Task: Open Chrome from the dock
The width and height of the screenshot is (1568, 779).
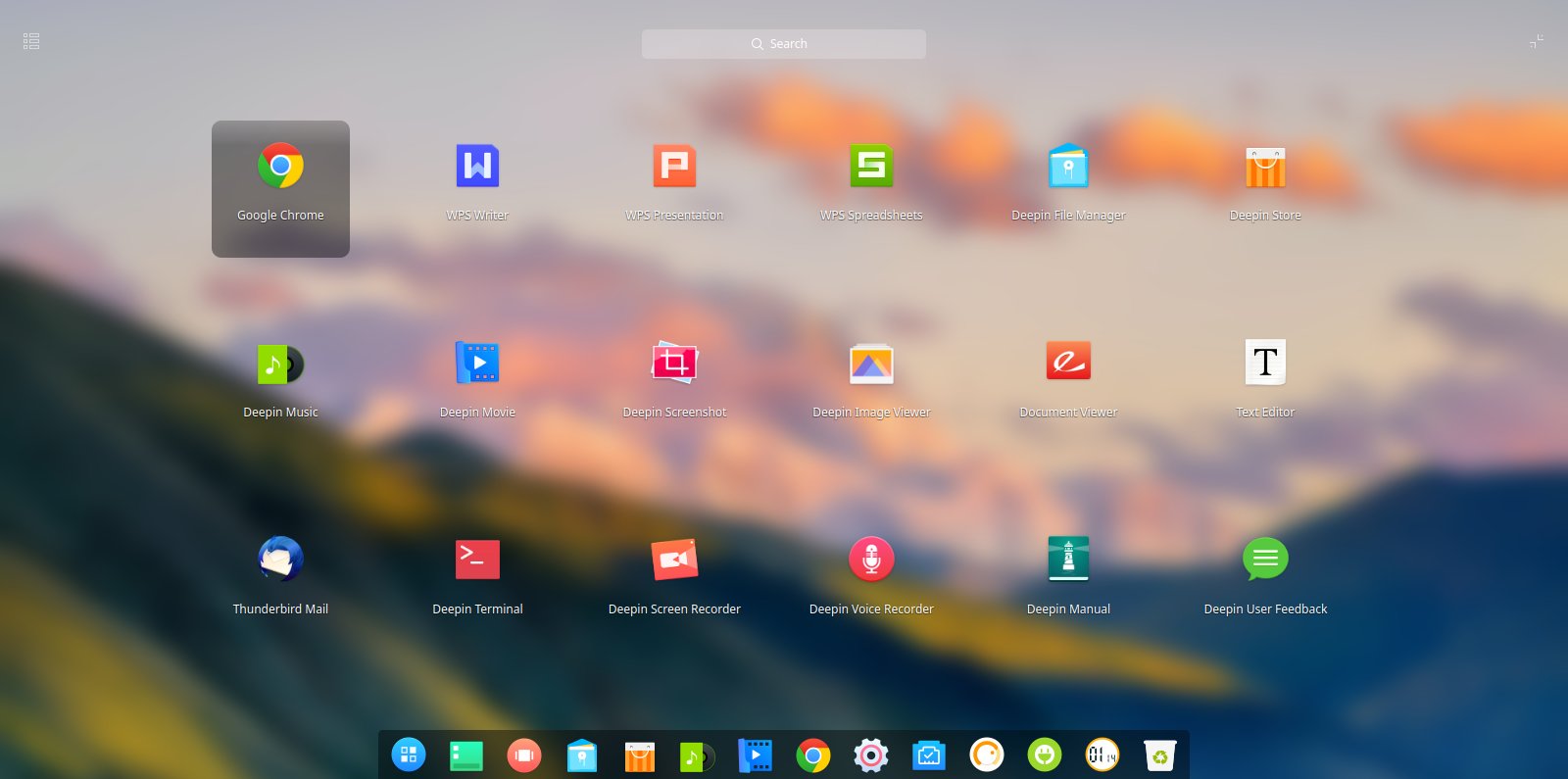Action: 813,755
